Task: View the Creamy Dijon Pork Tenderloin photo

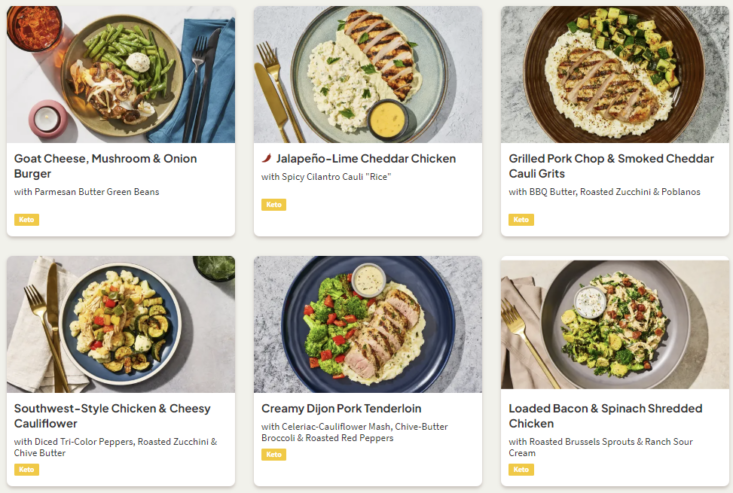Action: pos(367,324)
